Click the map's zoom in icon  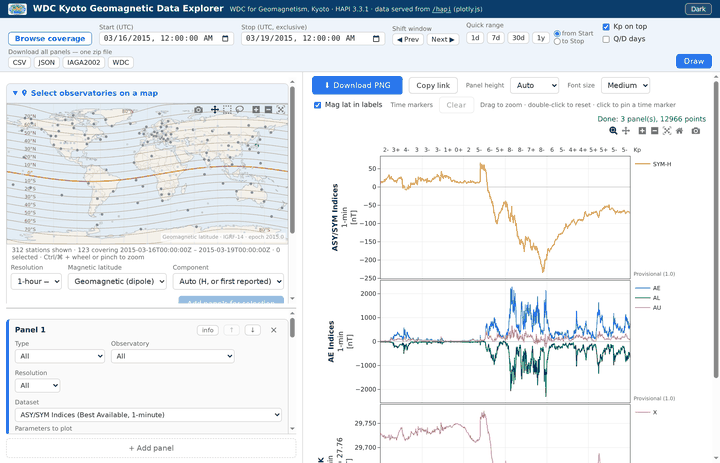click(x=256, y=110)
